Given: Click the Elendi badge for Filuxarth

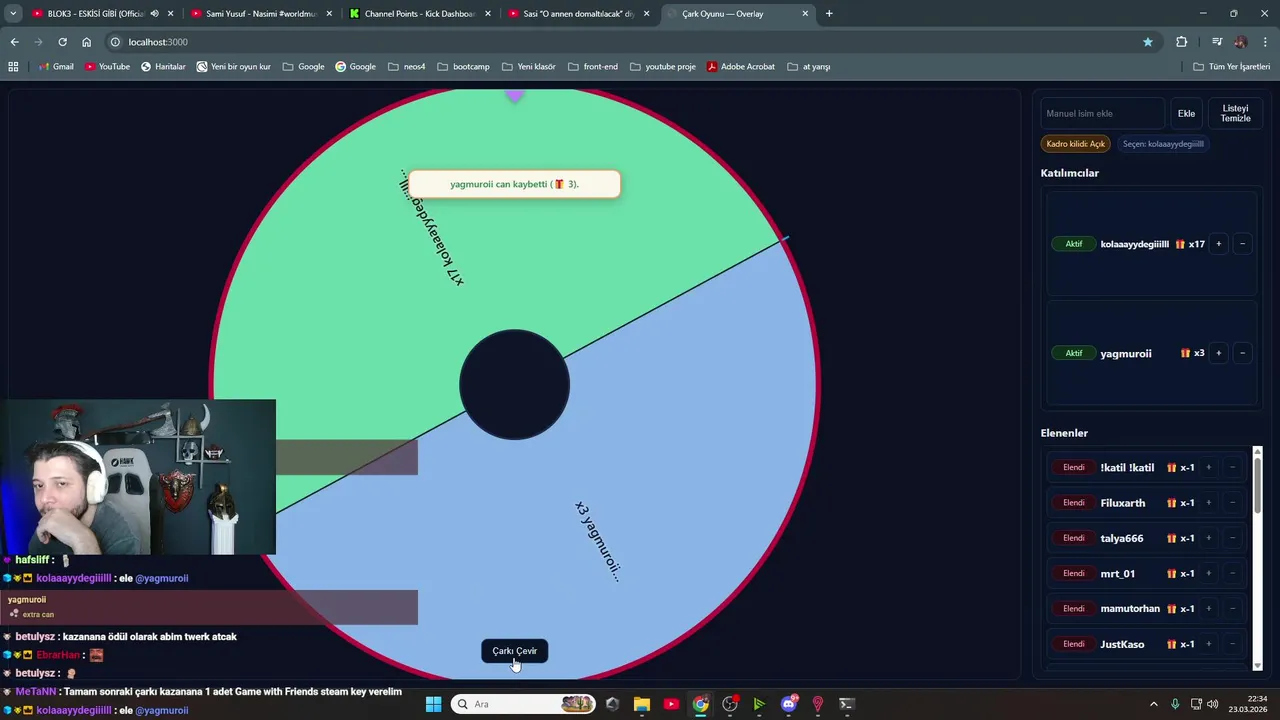Looking at the screenshot, I should 1073,503.
